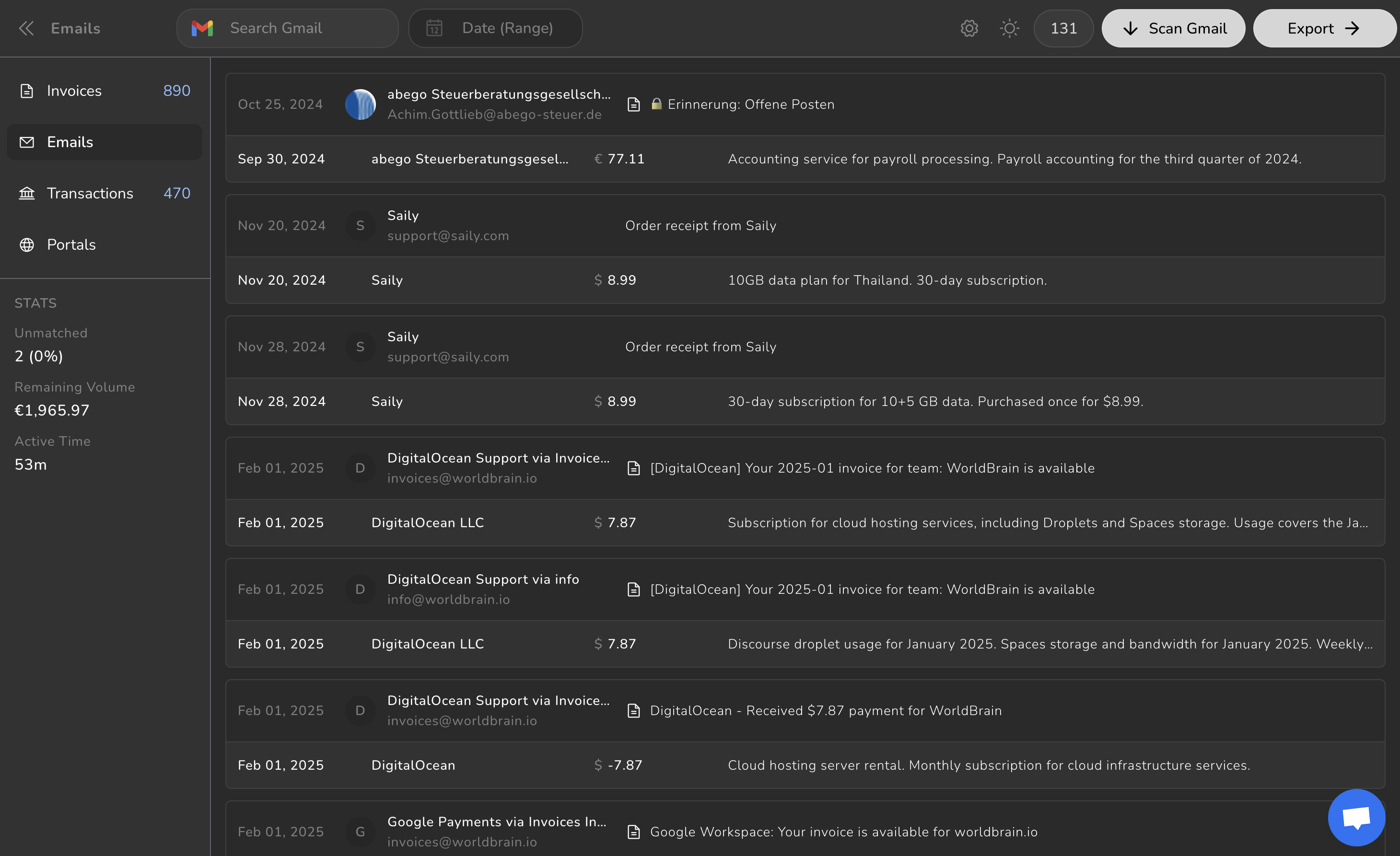Click the 131 counter badge
The image size is (1400, 856).
[1063, 28]
